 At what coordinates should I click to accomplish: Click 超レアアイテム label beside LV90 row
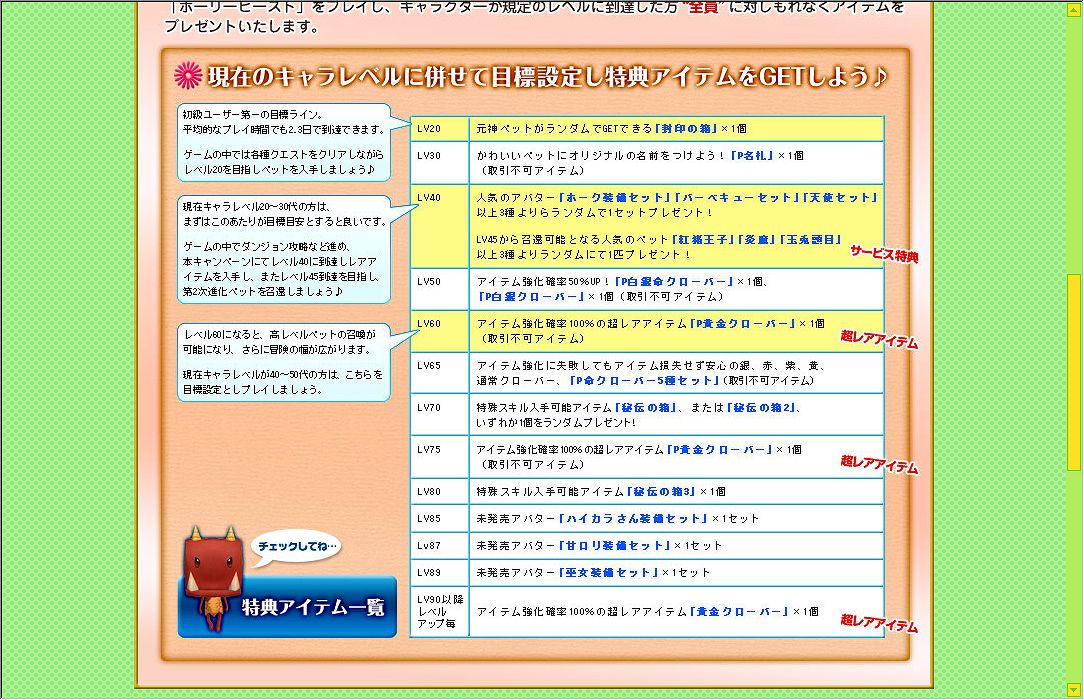click(879, 623)
